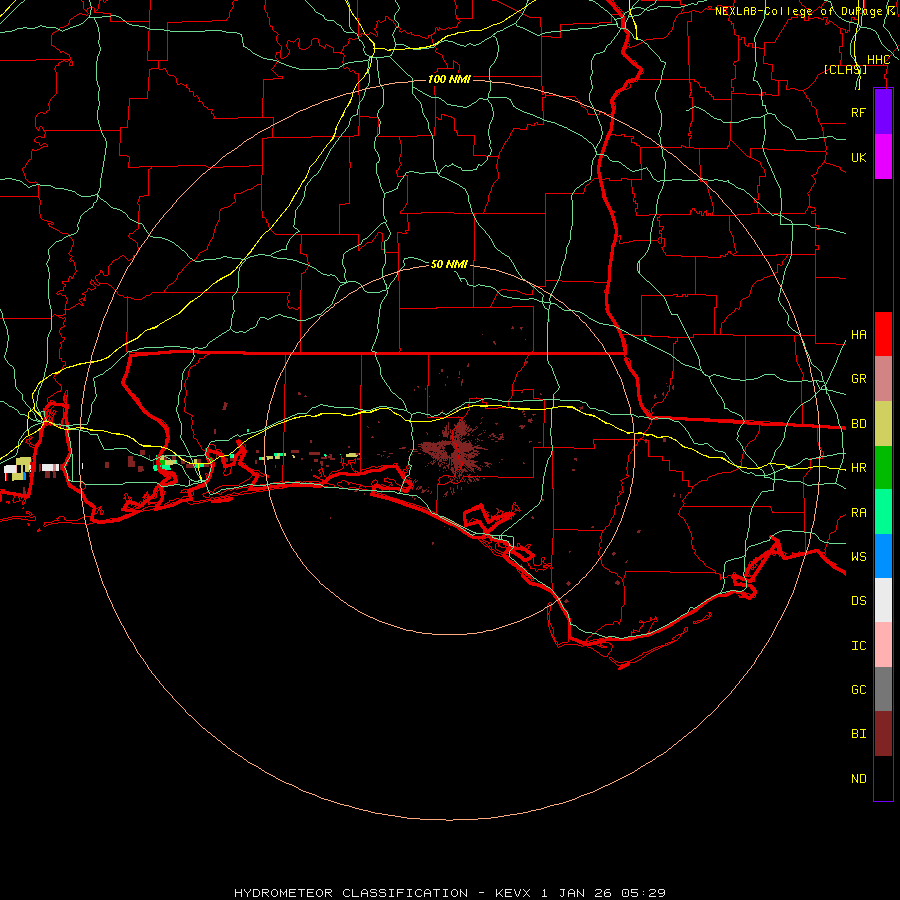Click the DS white legend swatch
This screenshot has height=900, width=900.
click(883, 600)
